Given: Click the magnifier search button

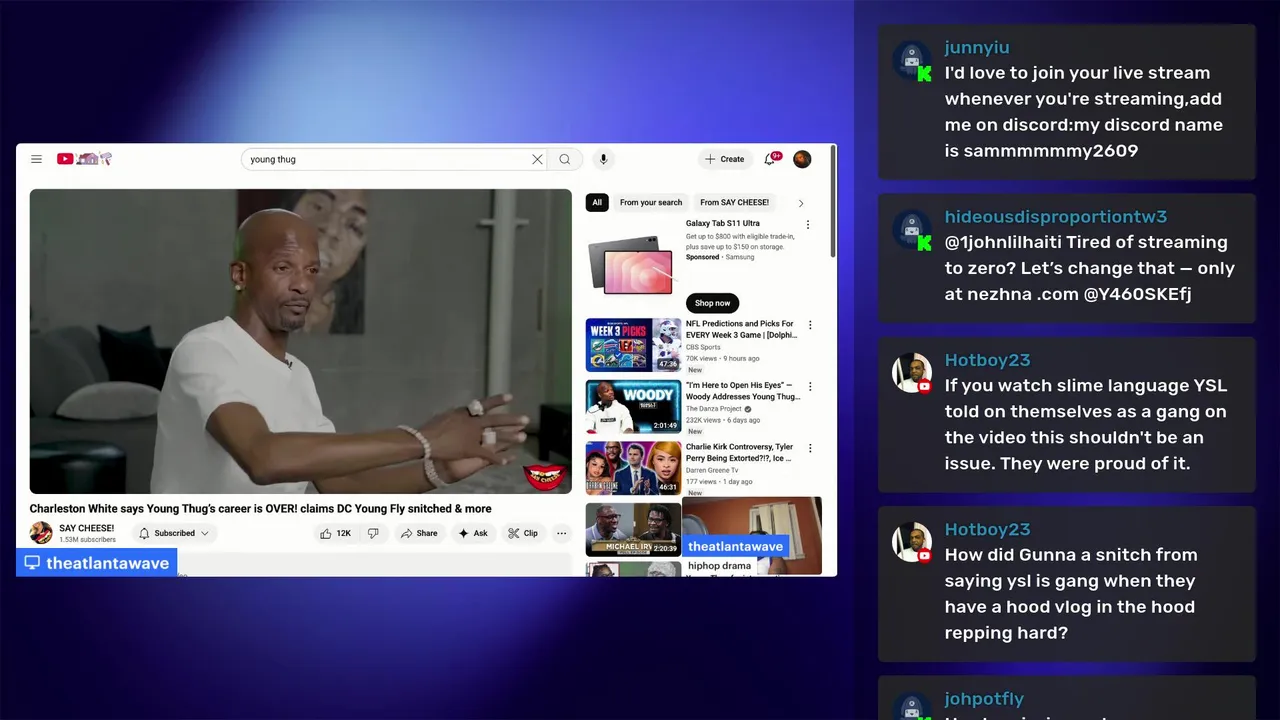Looking at the screenshot, I should point(565,159).
